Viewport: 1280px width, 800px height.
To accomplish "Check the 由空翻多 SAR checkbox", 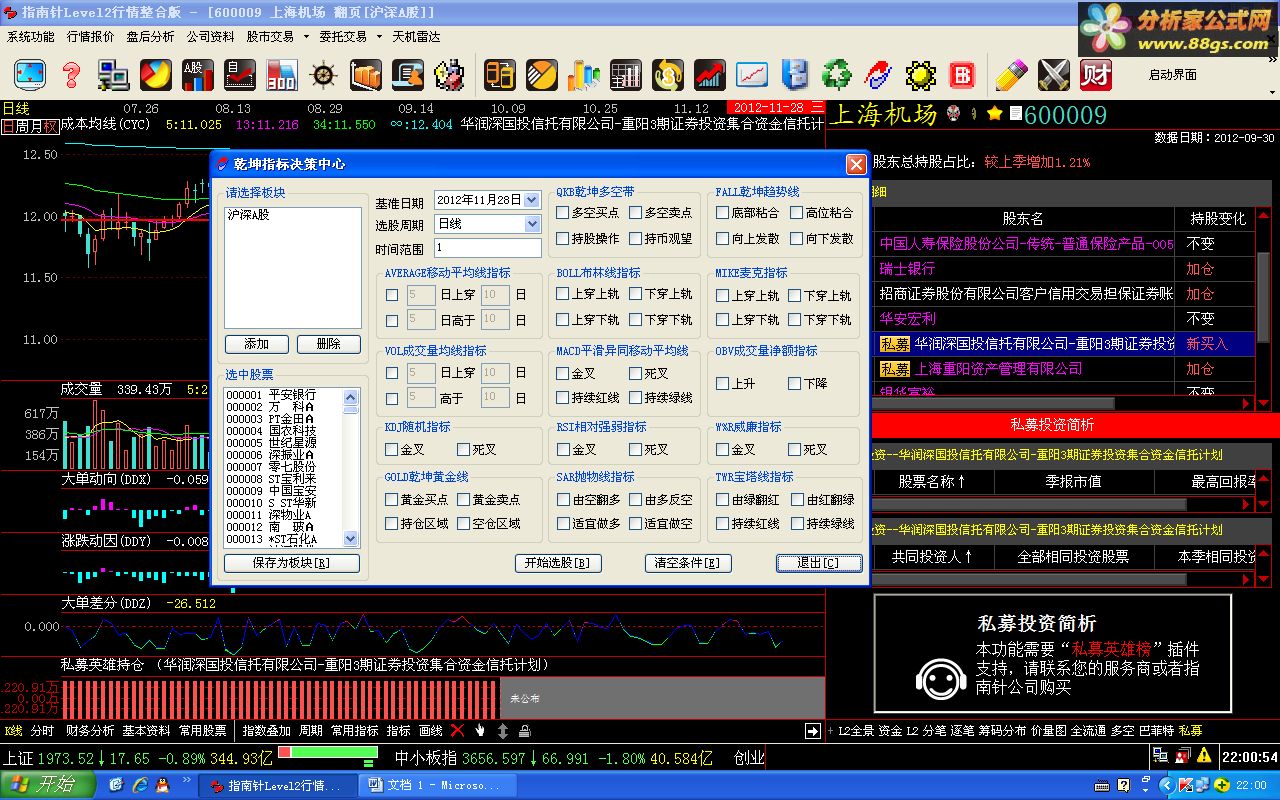I will click(x=563, y=499).
